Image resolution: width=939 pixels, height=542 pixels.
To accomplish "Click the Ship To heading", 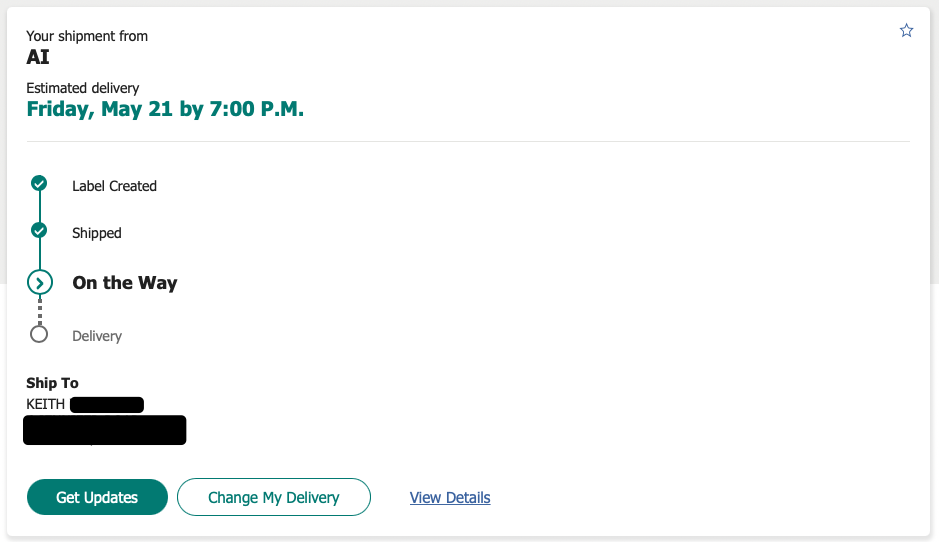I will [x=52, y=383].
